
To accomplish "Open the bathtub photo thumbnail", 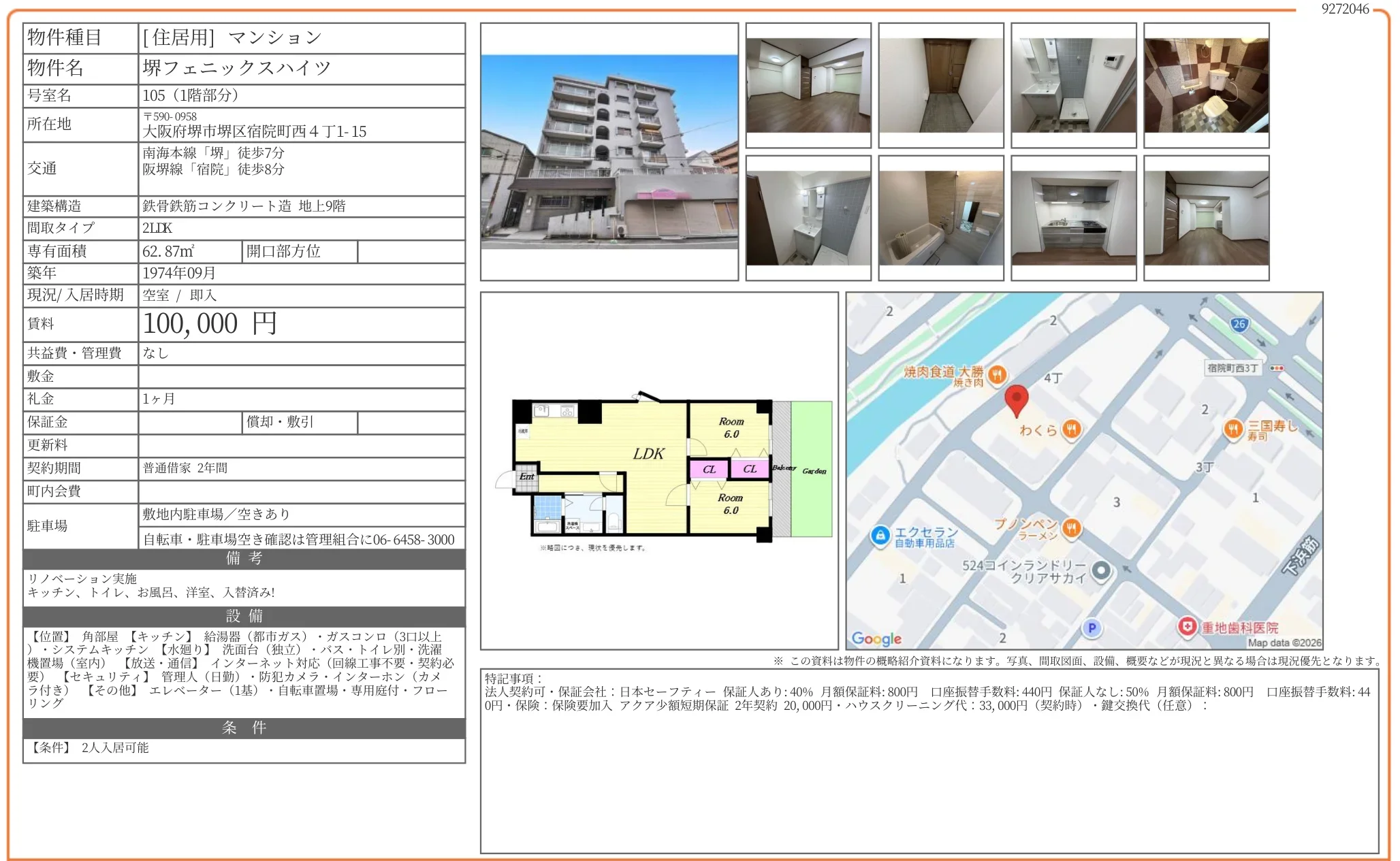I will click(x=940, y=218).
